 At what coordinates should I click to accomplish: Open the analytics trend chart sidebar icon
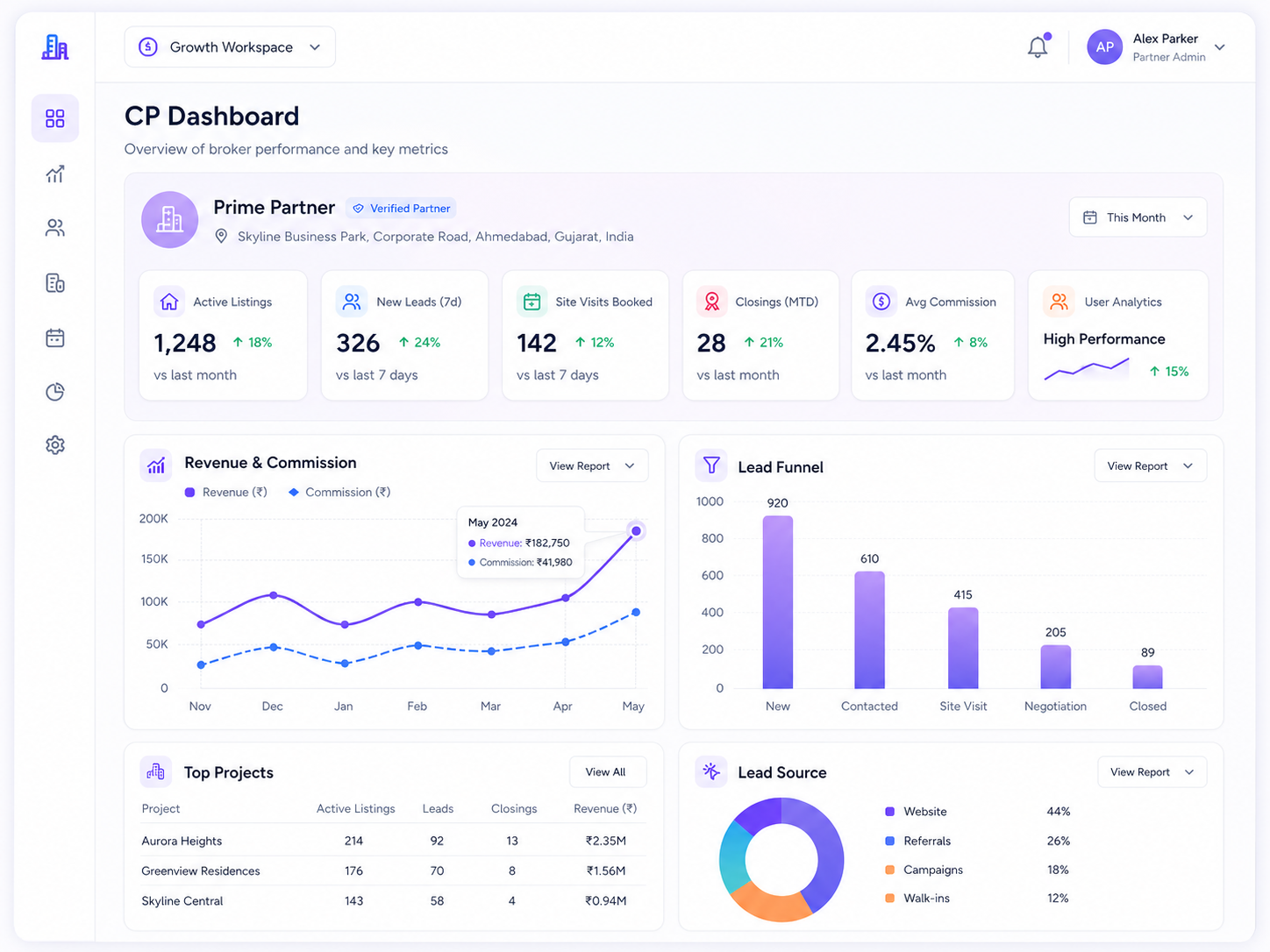55,174
